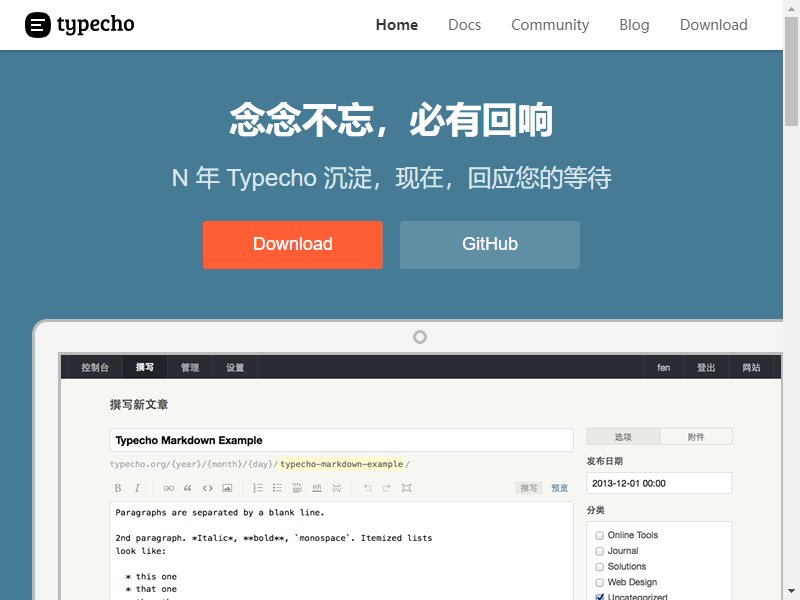The height and width of the screenshot is (600, 800).
Task: Insert an image using the picture icon
Action: click(x=227, y=488)
